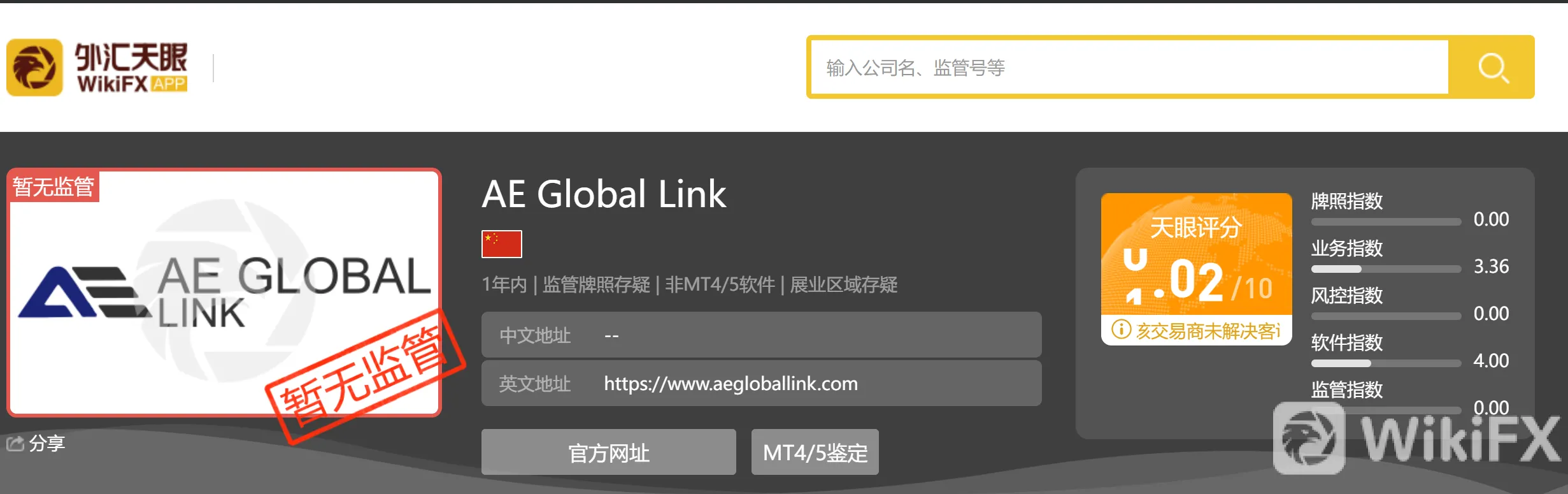
Task: Click the 天眼评分 score card
Action: [1196, 269]
